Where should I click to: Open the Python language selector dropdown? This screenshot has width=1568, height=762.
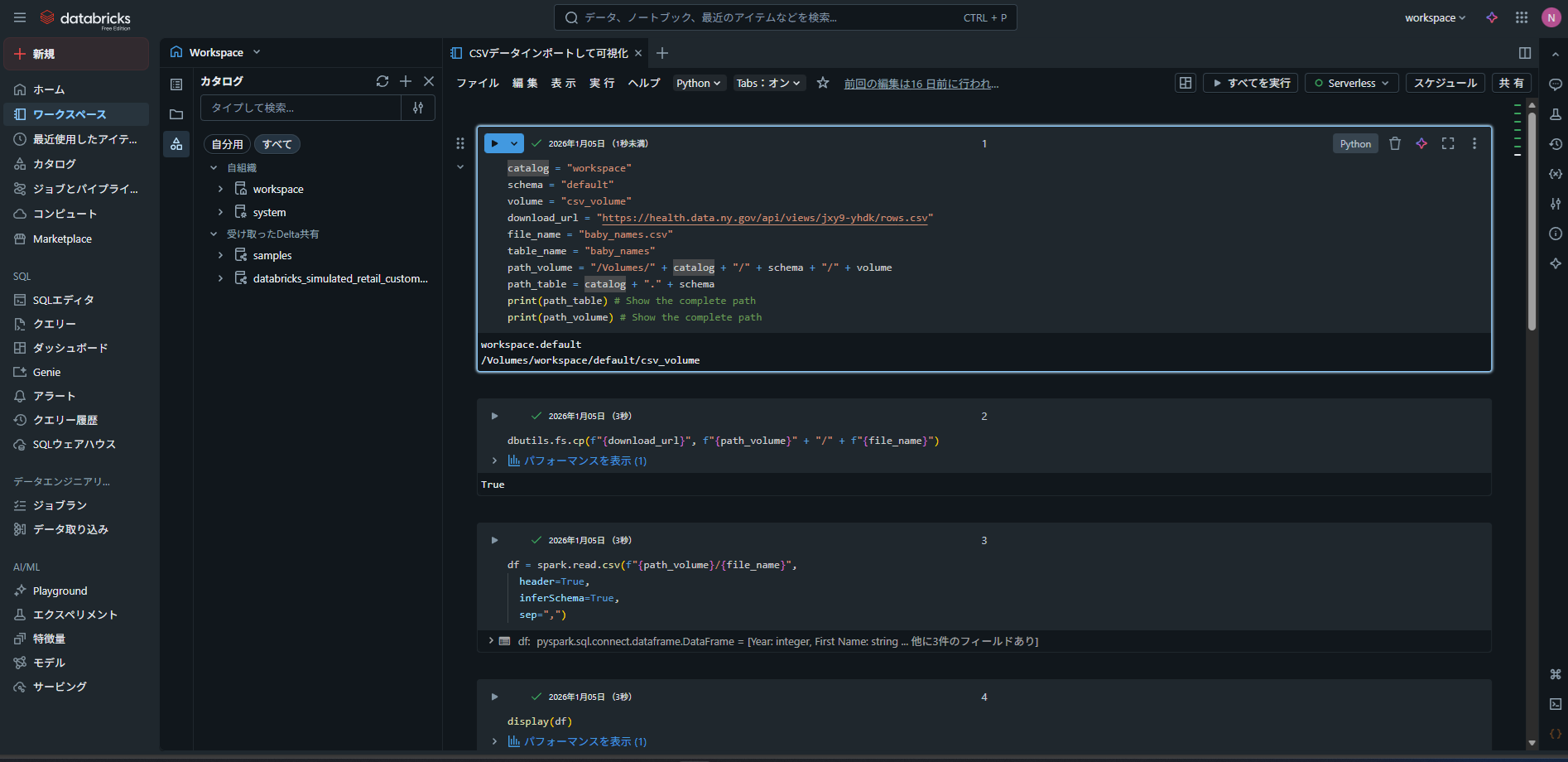698,82
